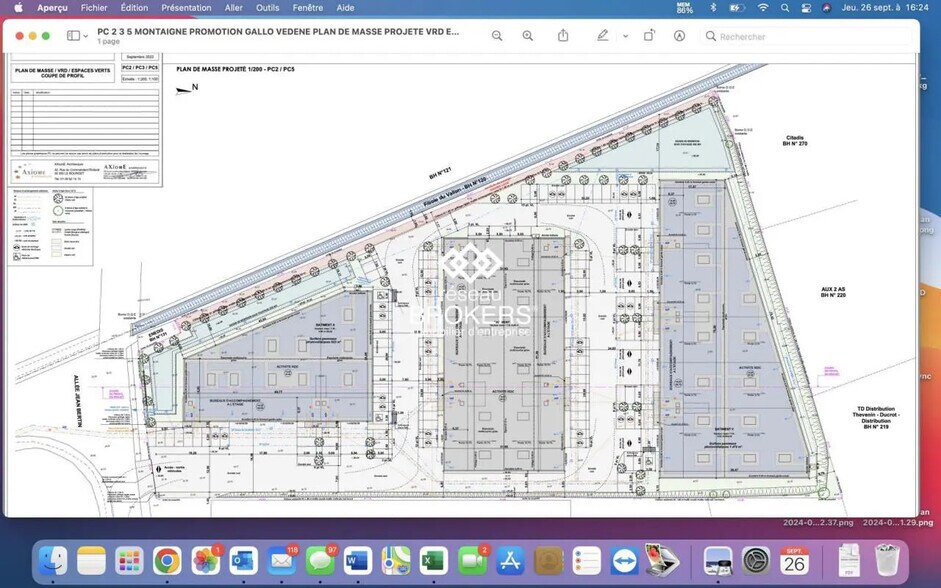Open the Présentation menu
The image size is (941, 588).
tap(186, 7)
